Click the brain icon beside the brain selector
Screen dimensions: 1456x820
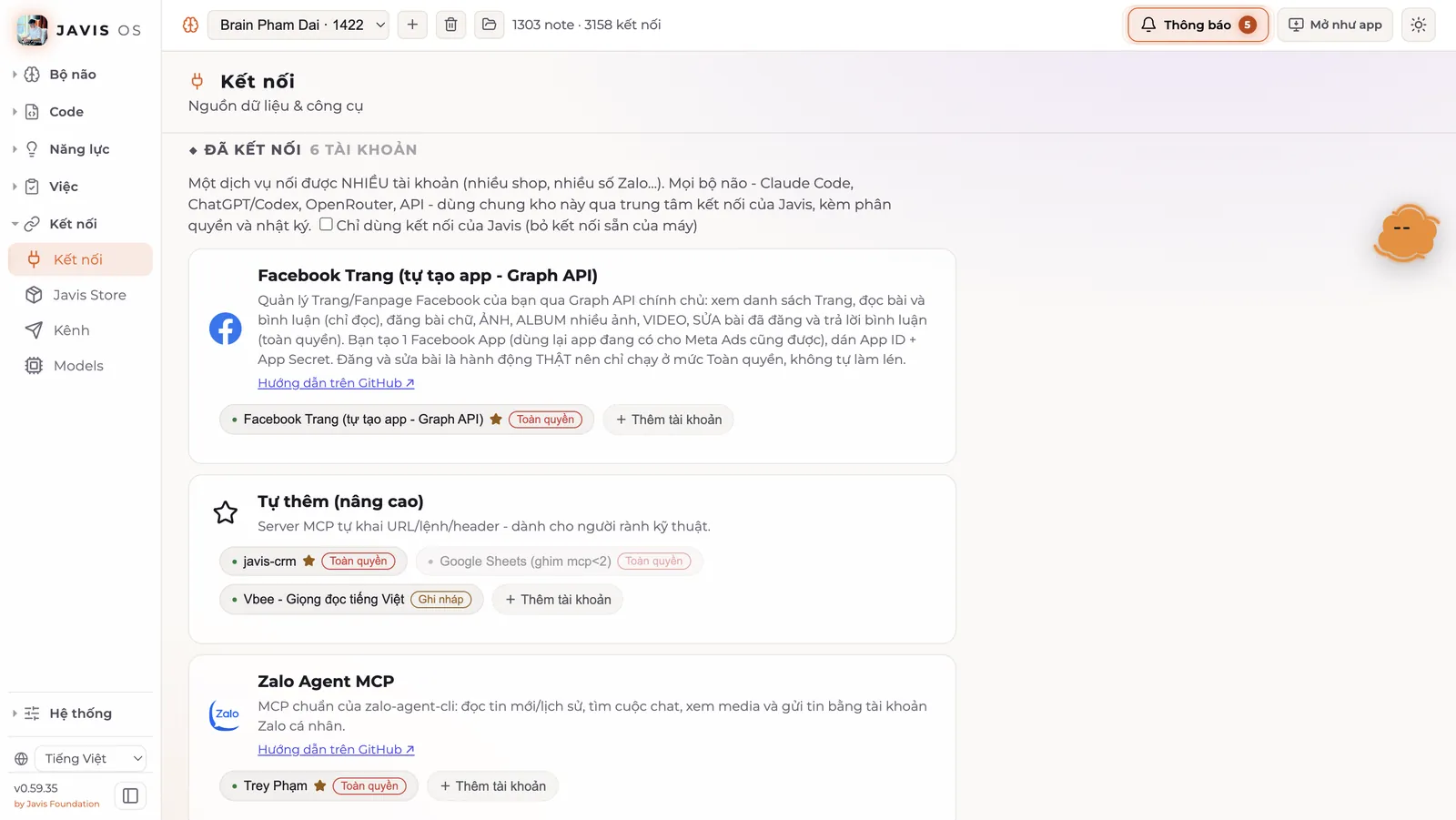pyautogui.click(x=190, y=25)
